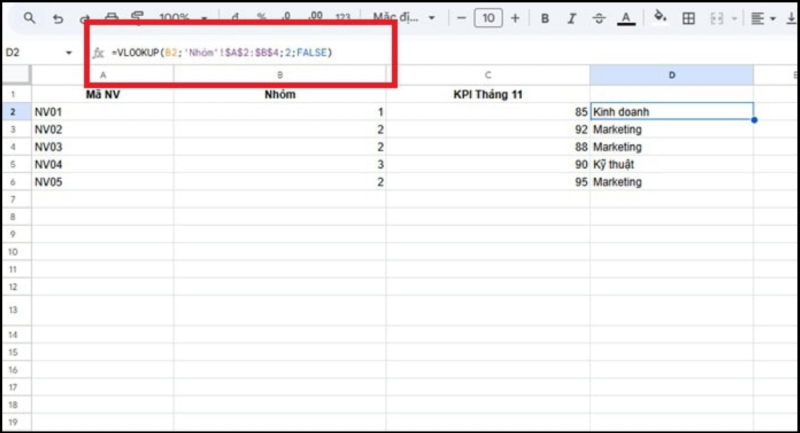Select column C header

coord(488,75)
